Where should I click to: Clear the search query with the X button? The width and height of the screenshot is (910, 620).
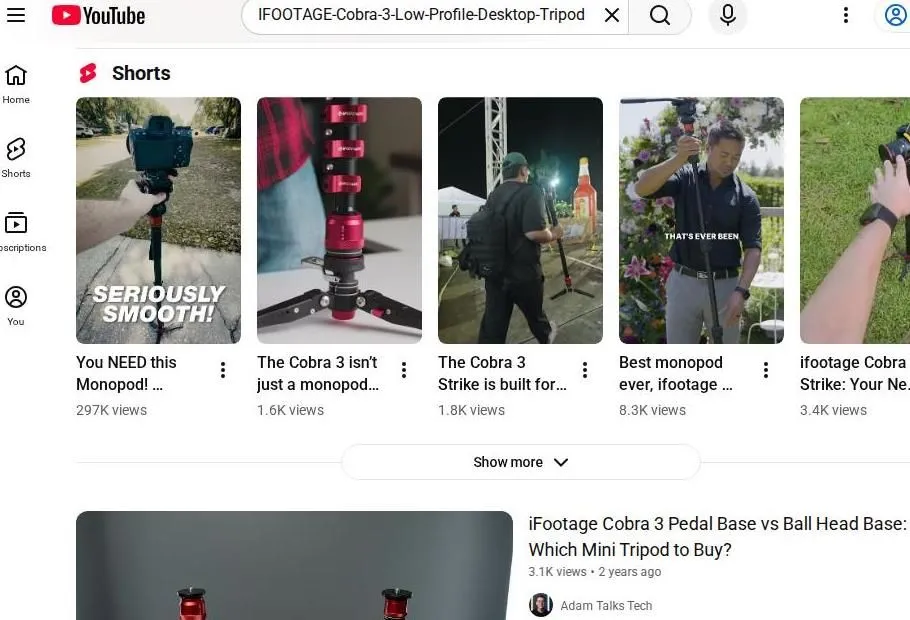pyautogui.click(x=612, y=15)
